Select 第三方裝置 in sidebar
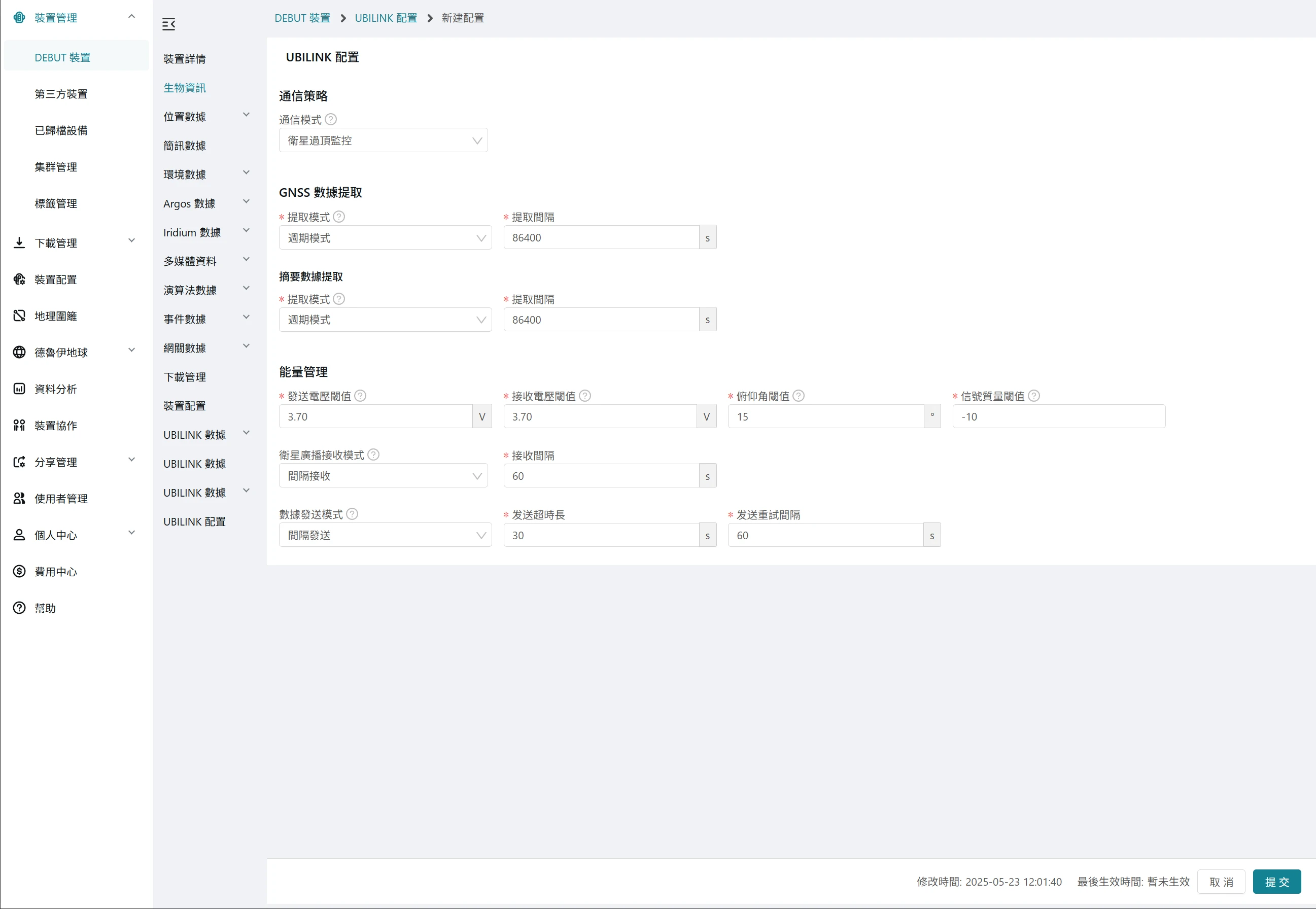Viewport: 1316px width, 909px height. point(61,94)
